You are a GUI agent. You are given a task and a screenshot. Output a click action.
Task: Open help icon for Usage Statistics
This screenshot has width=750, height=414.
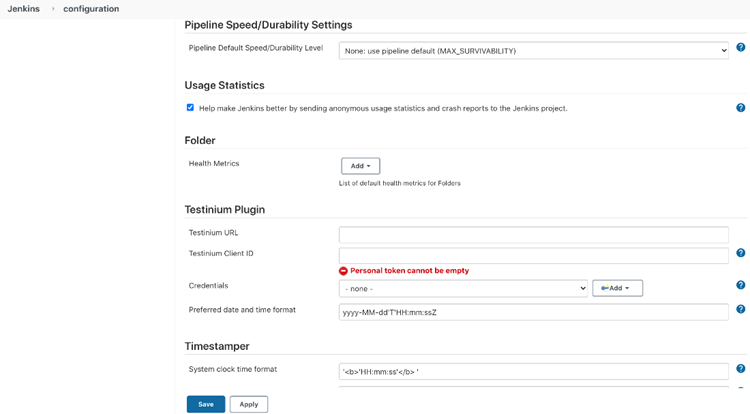pos(740,108)
